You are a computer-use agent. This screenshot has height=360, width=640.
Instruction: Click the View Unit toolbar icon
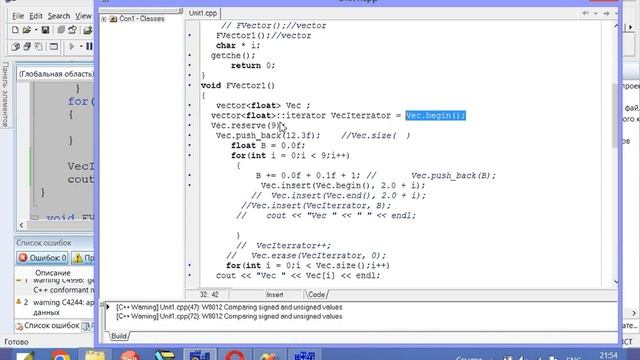click(16, 47)
